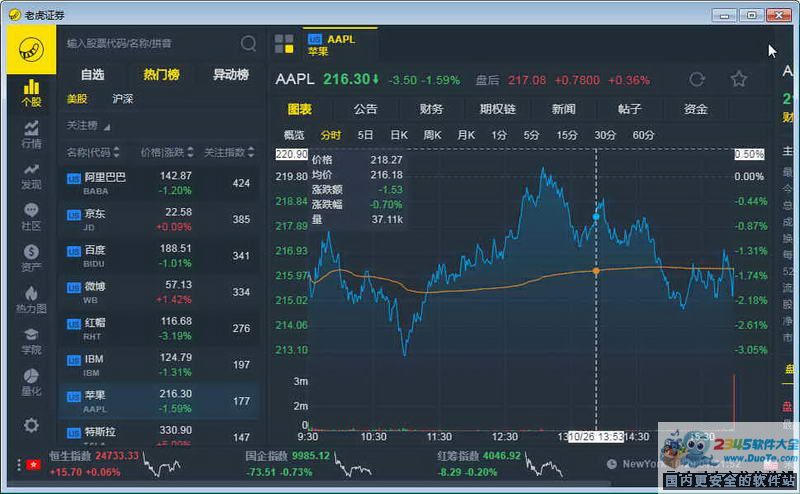Switch to the 热门榜 hot list tab
The width and height of the screenshot is (800, 494).
click(161, 75)
